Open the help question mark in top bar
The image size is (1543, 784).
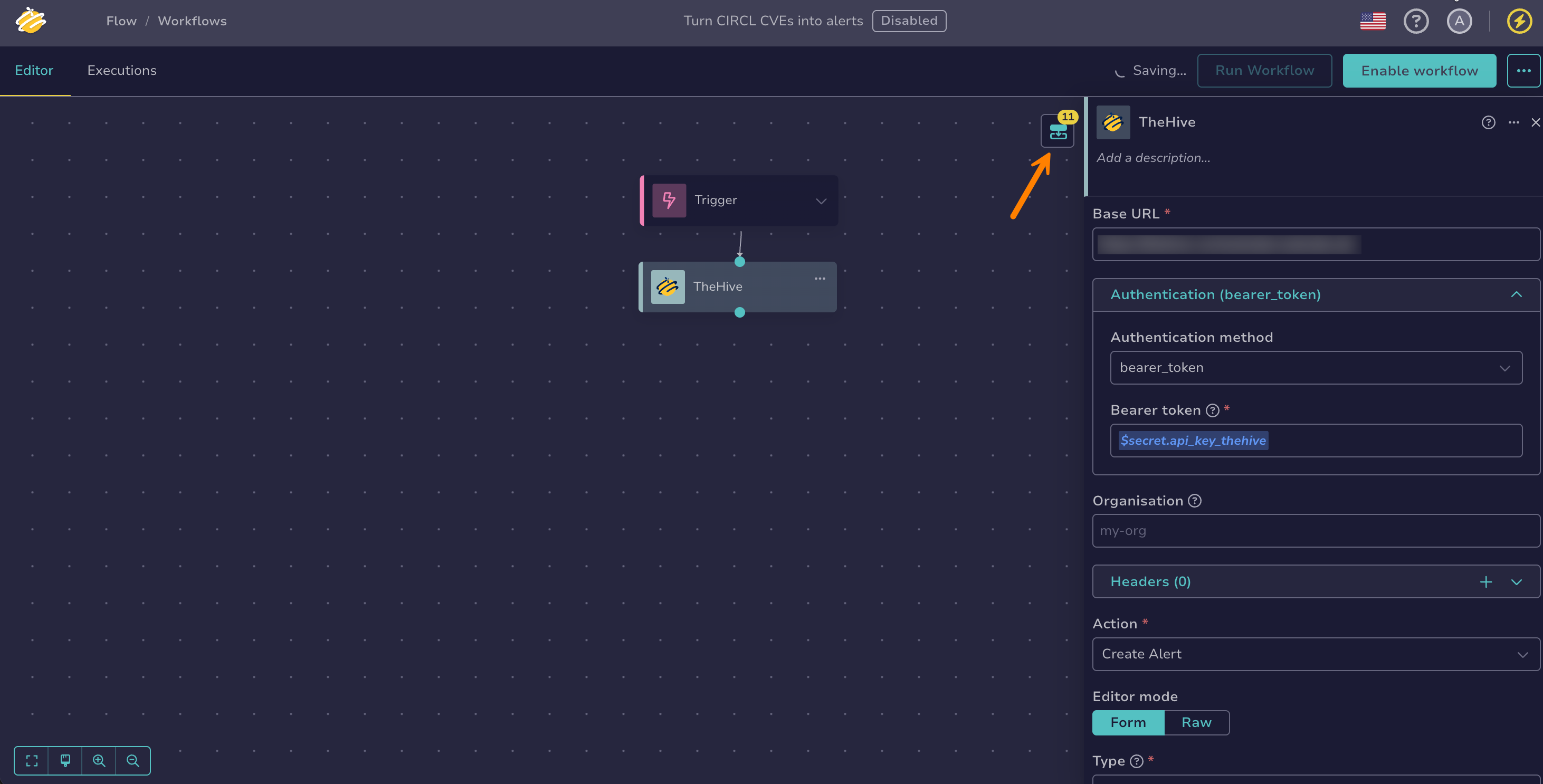tap(1415, 21)
